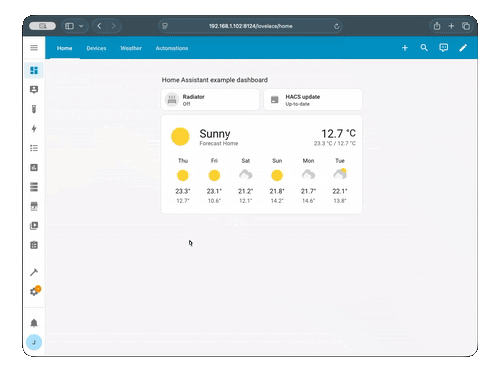
Task: Open the search magnifier in header
Action: click(424, 48)
